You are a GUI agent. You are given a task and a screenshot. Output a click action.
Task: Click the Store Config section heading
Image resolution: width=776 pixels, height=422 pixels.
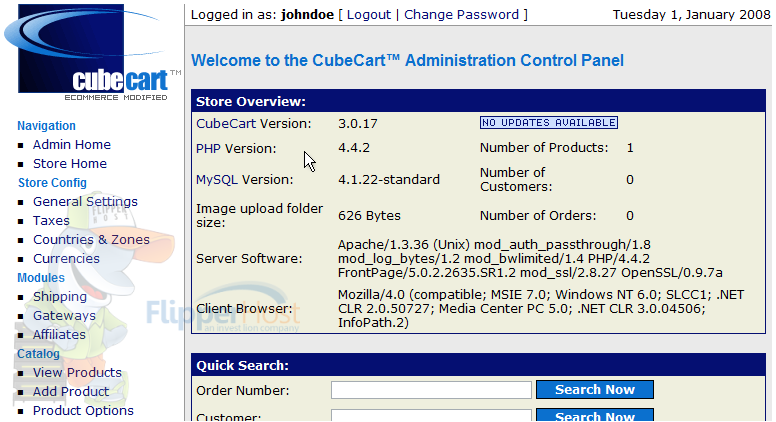click(52, 183)
